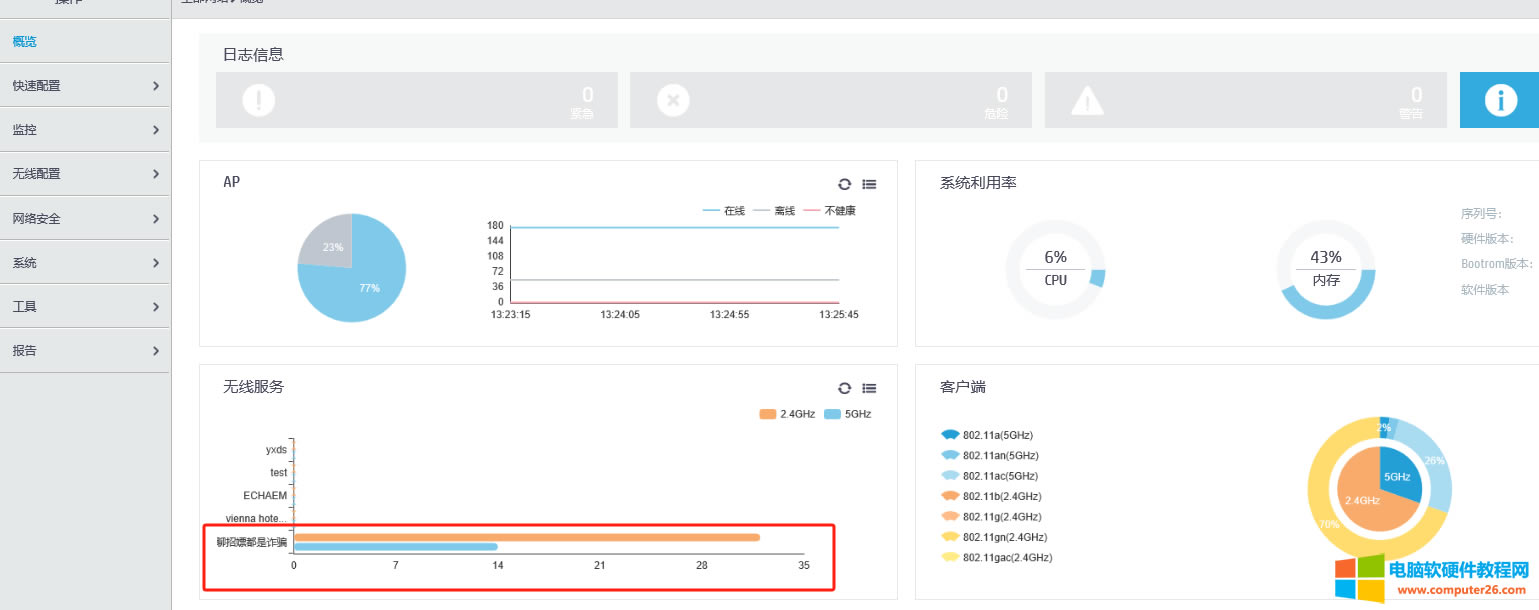Viewport: 1539px width, 610px height.
Task: Open the 监控 menu item
Action: tap(85, 130)
